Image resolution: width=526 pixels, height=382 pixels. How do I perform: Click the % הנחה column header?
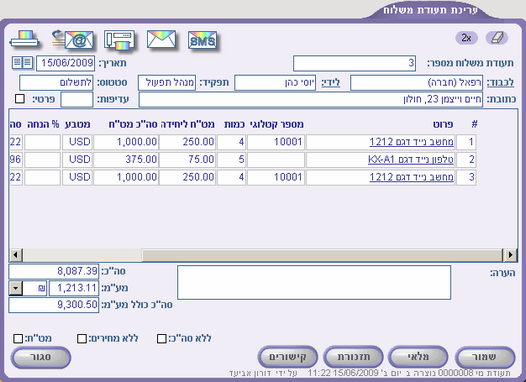point(43,125)
